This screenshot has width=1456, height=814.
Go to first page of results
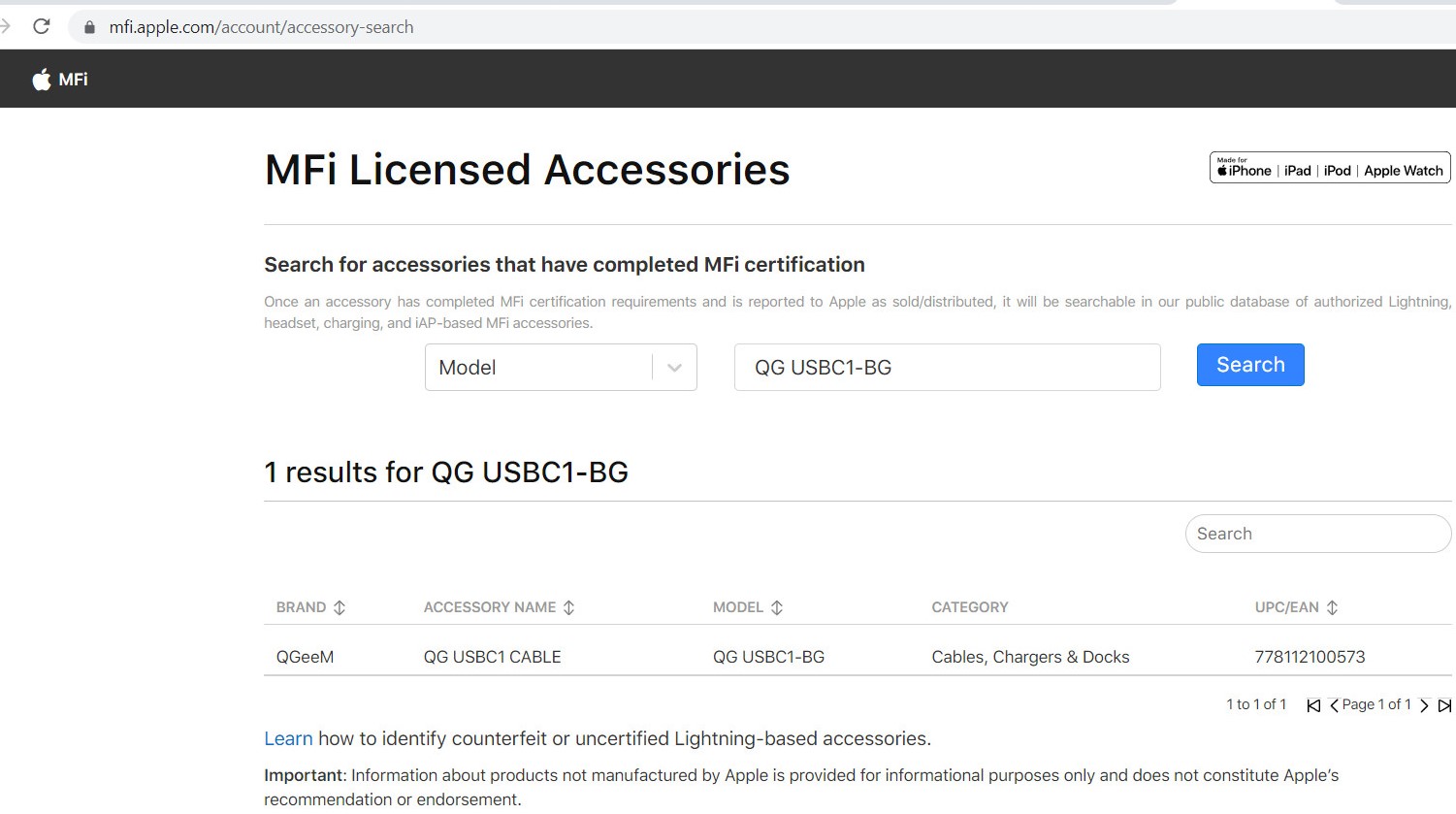point(1313,705)
